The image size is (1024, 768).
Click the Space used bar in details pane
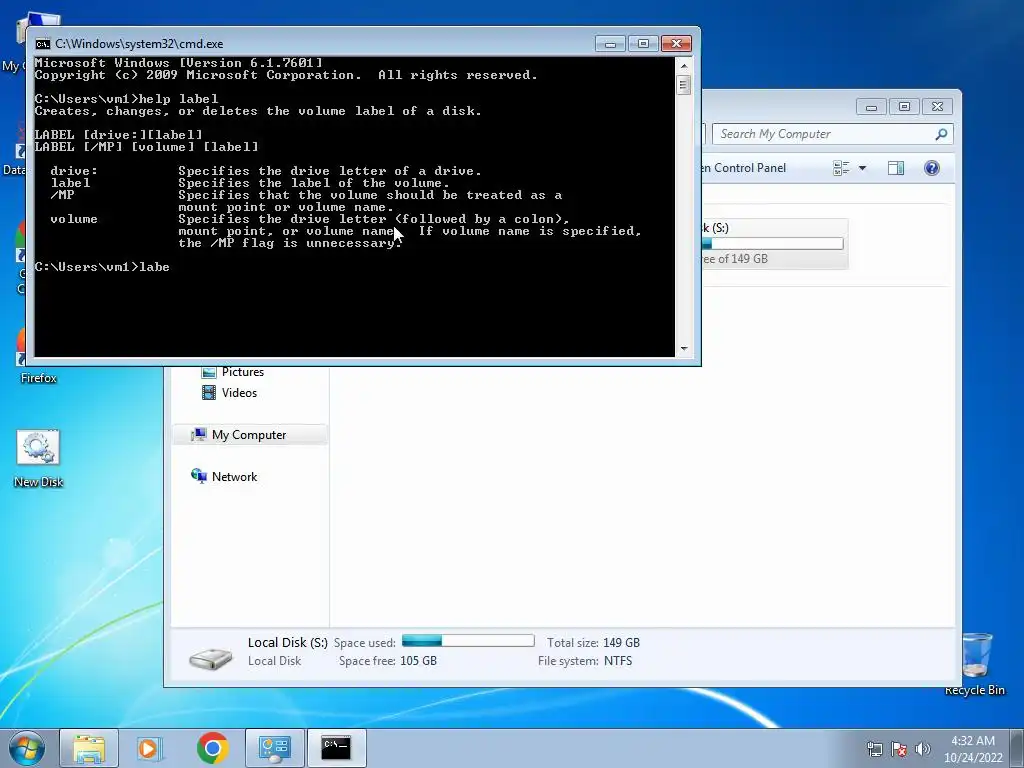pos(468,641)
